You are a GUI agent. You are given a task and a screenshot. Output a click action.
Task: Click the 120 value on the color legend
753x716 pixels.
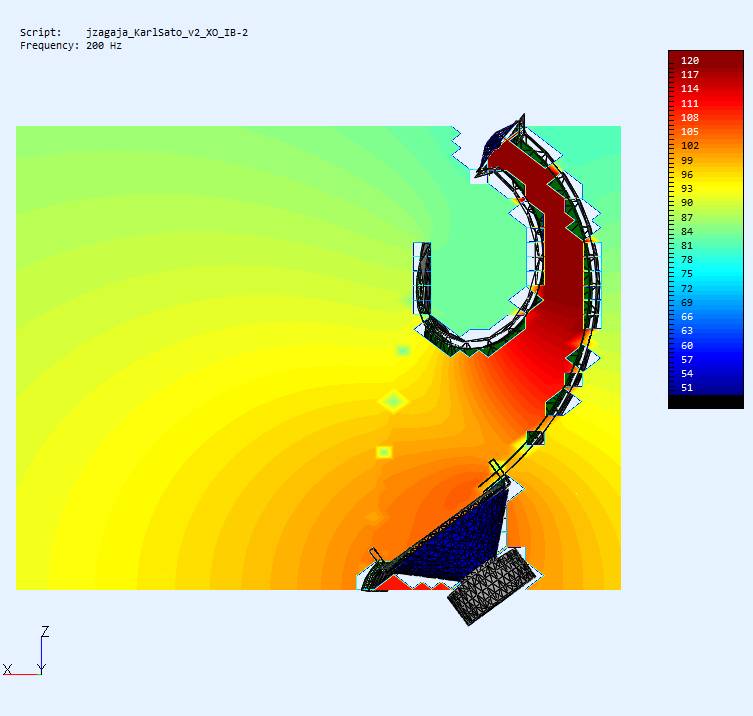click(690, 61)
